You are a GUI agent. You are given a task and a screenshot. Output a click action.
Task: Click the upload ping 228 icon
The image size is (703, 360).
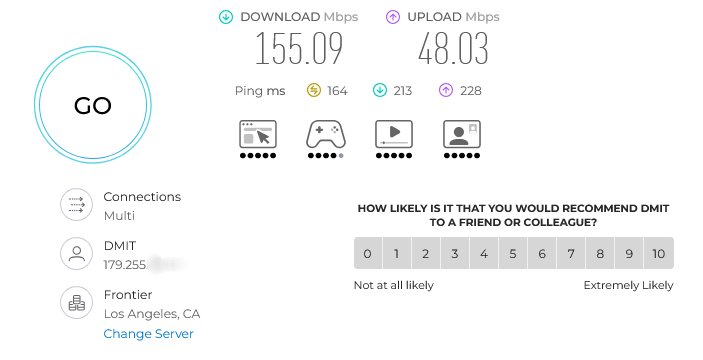point(446,90)
